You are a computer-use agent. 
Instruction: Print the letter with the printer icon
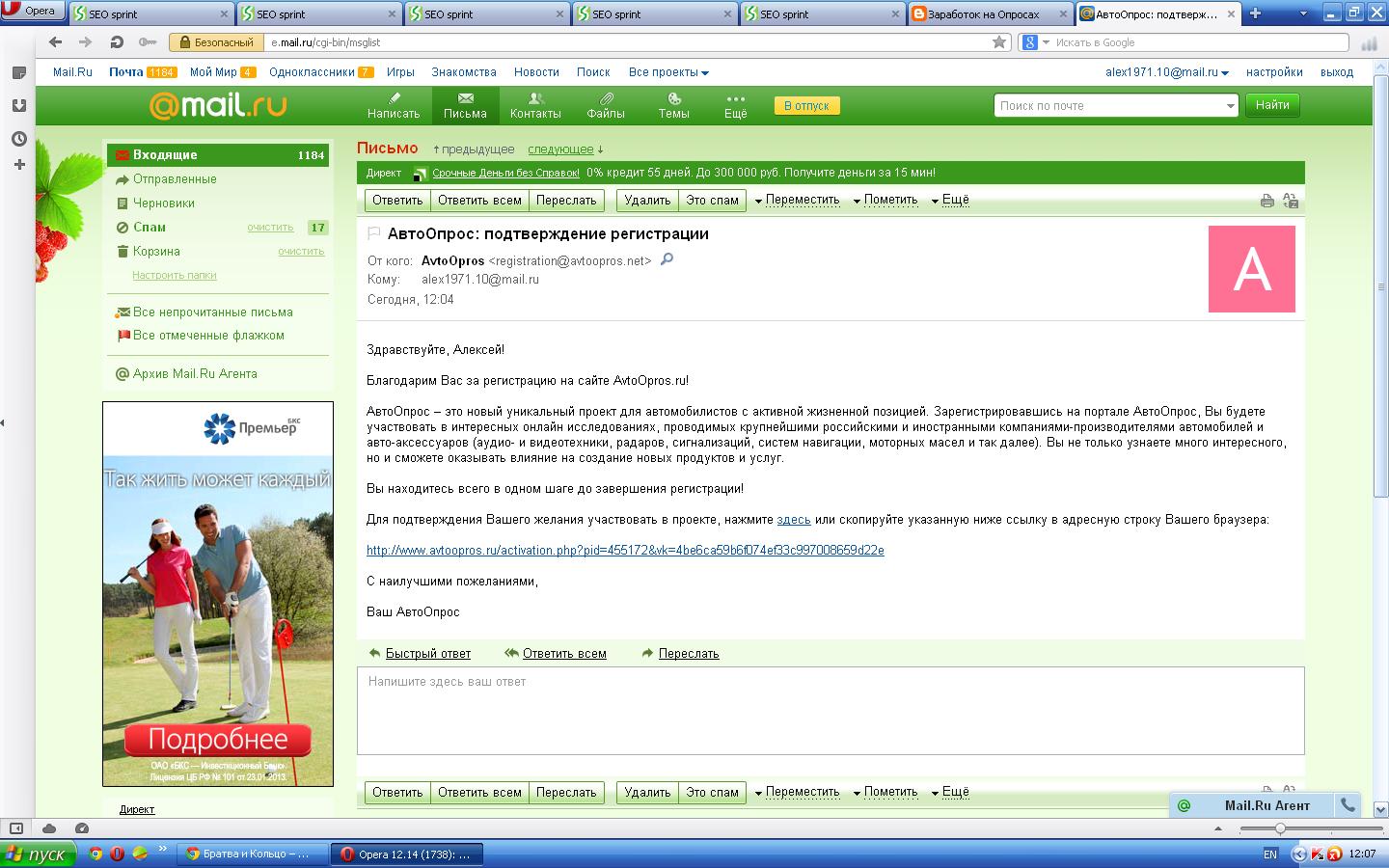click(x=1267, y=201)
